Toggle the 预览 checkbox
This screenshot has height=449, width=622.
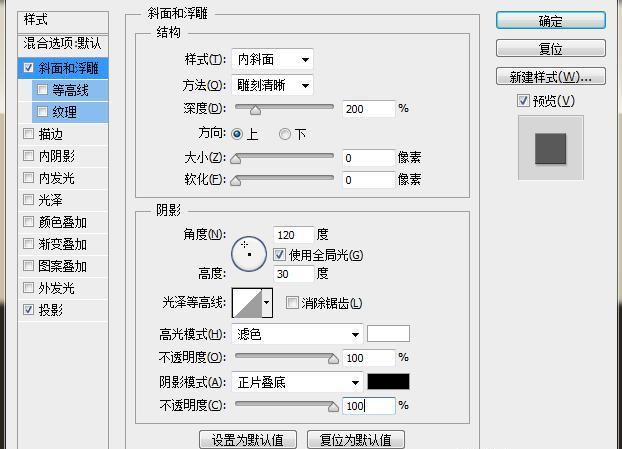[x=523, y=101]
